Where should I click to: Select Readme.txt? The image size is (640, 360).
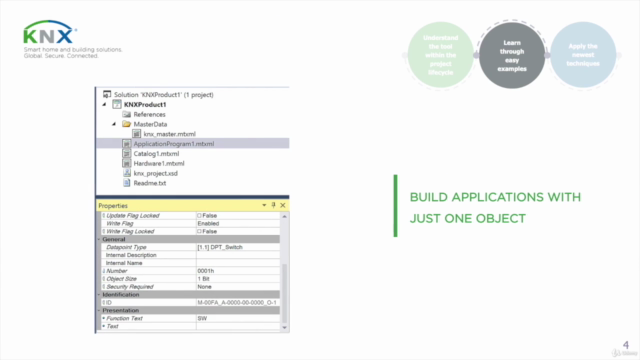pos(150,183)
